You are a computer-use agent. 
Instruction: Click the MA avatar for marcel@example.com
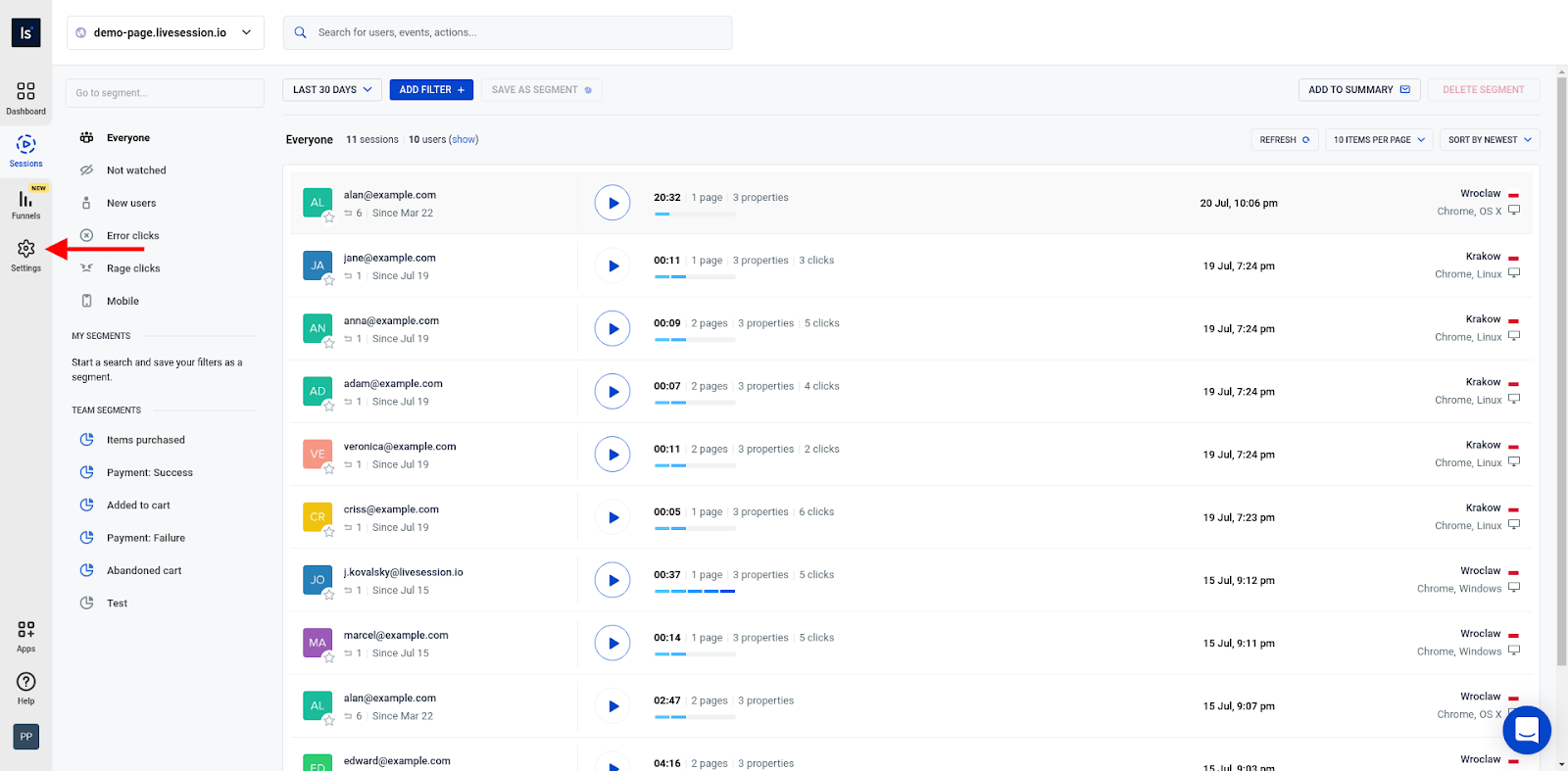318,643
